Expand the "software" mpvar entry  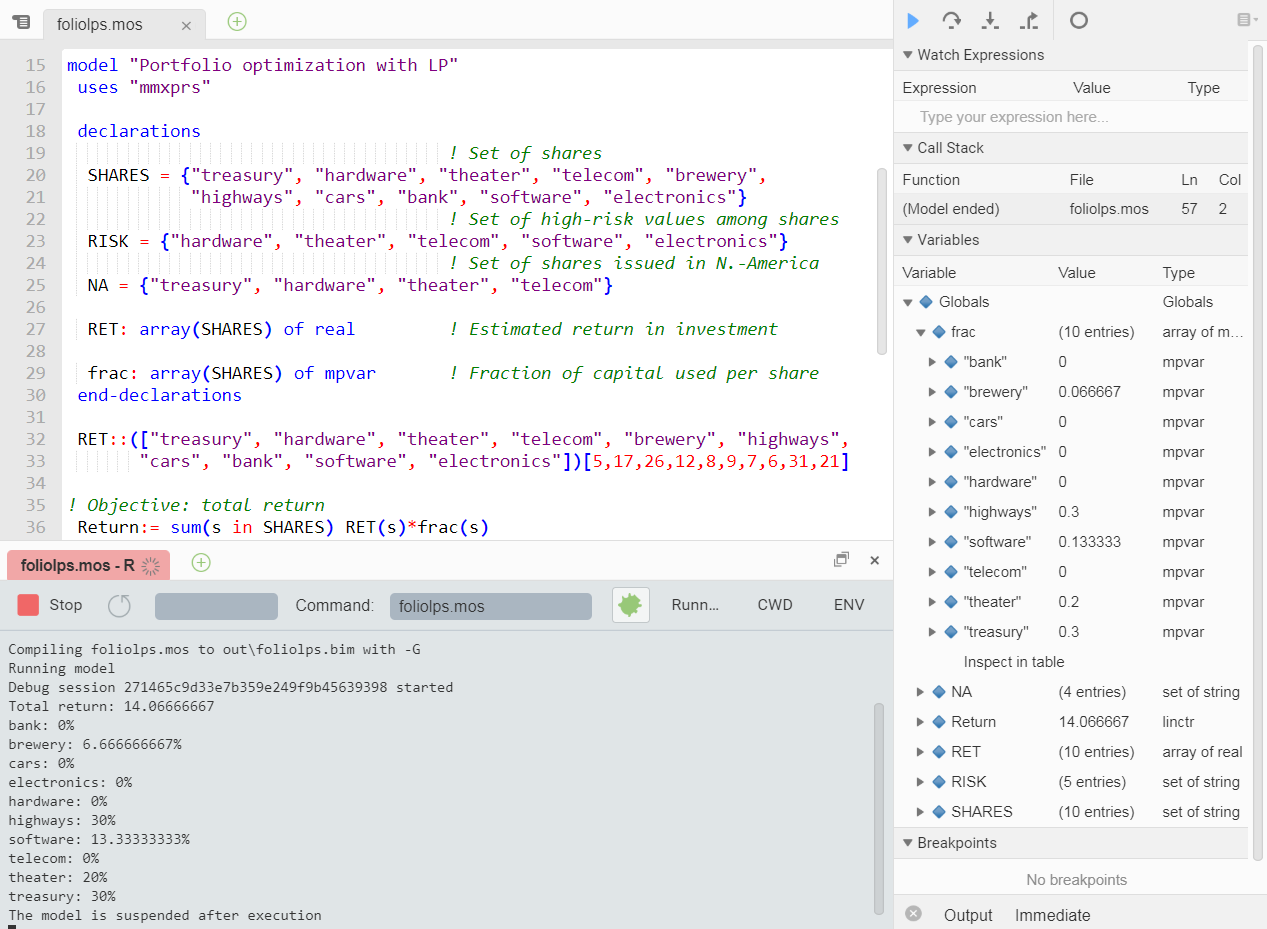pyautogui.click(x=933, y=542)
